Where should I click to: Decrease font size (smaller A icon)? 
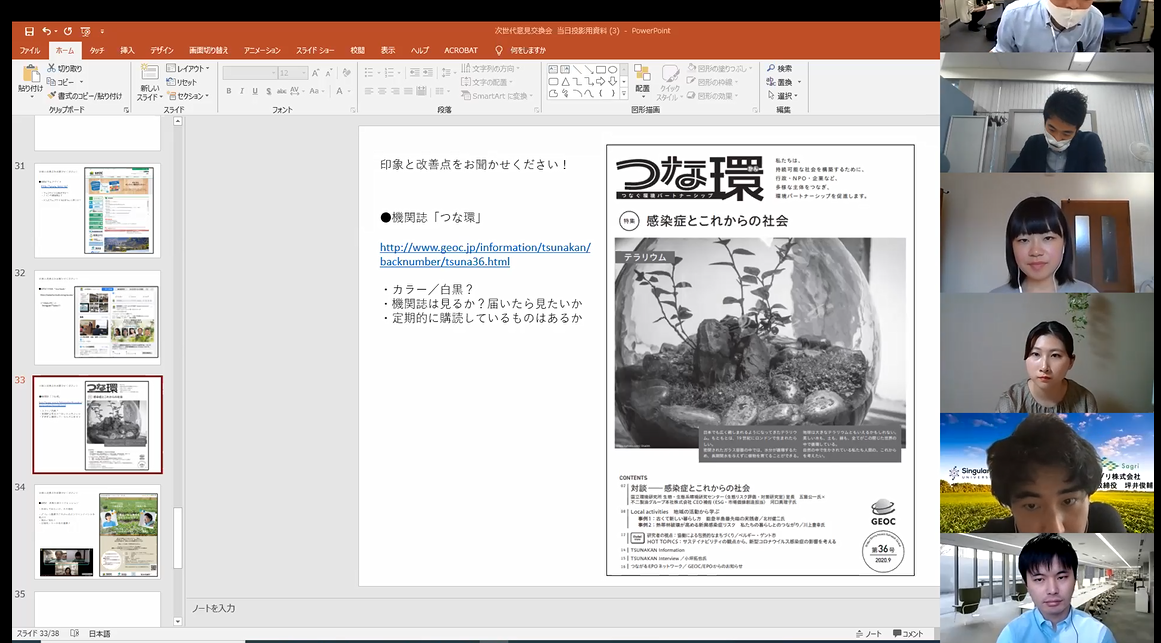point(327,73)
